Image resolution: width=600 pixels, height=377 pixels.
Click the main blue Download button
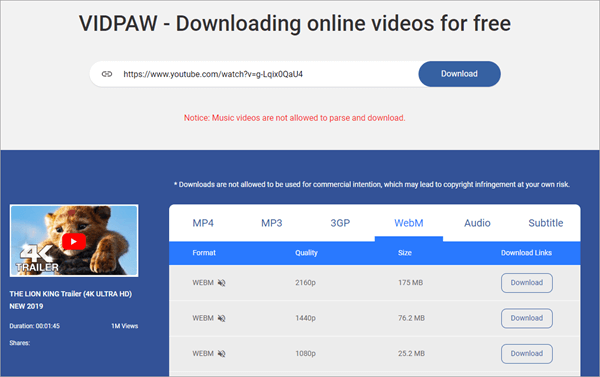(459, 74)
